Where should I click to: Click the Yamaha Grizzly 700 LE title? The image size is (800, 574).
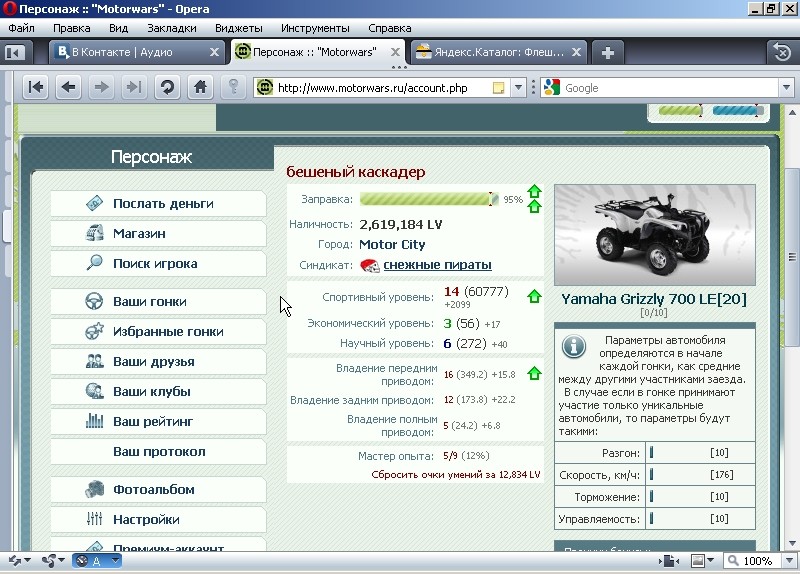click(x=654, y=299)
